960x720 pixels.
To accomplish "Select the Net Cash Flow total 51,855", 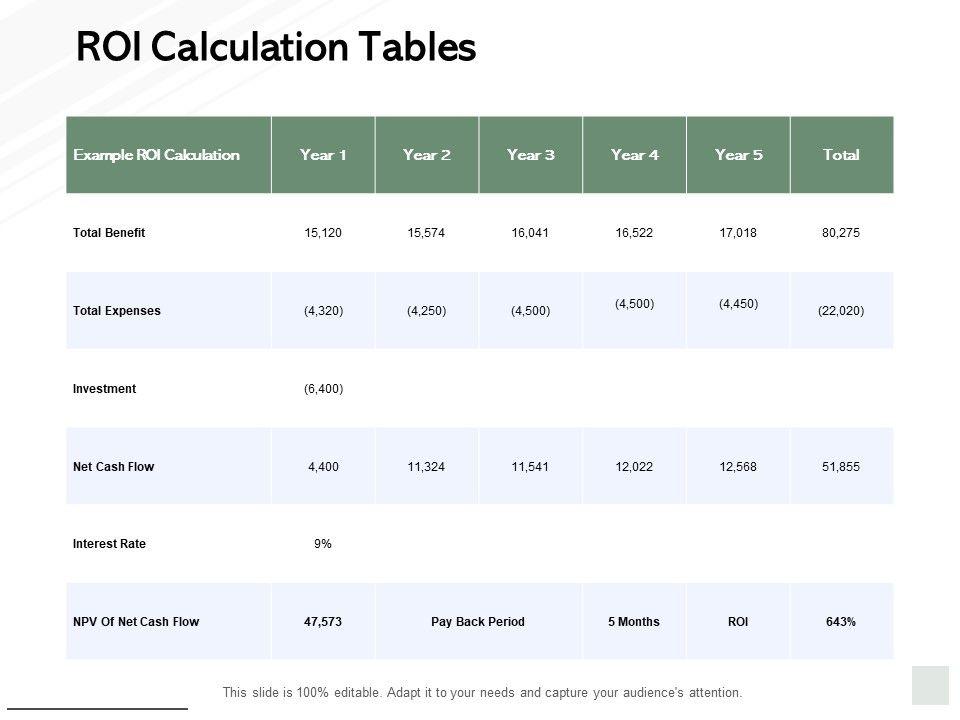I will pos(841,467).
